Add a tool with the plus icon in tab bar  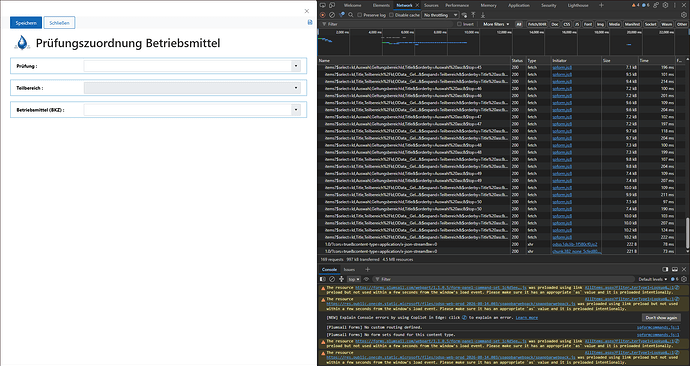tap(601, 5)
